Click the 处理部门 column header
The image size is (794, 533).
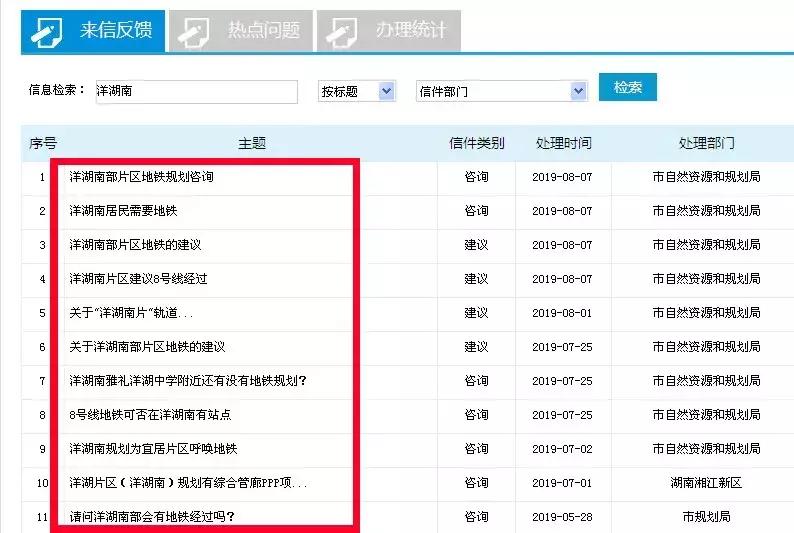click(x=706, y=143)
